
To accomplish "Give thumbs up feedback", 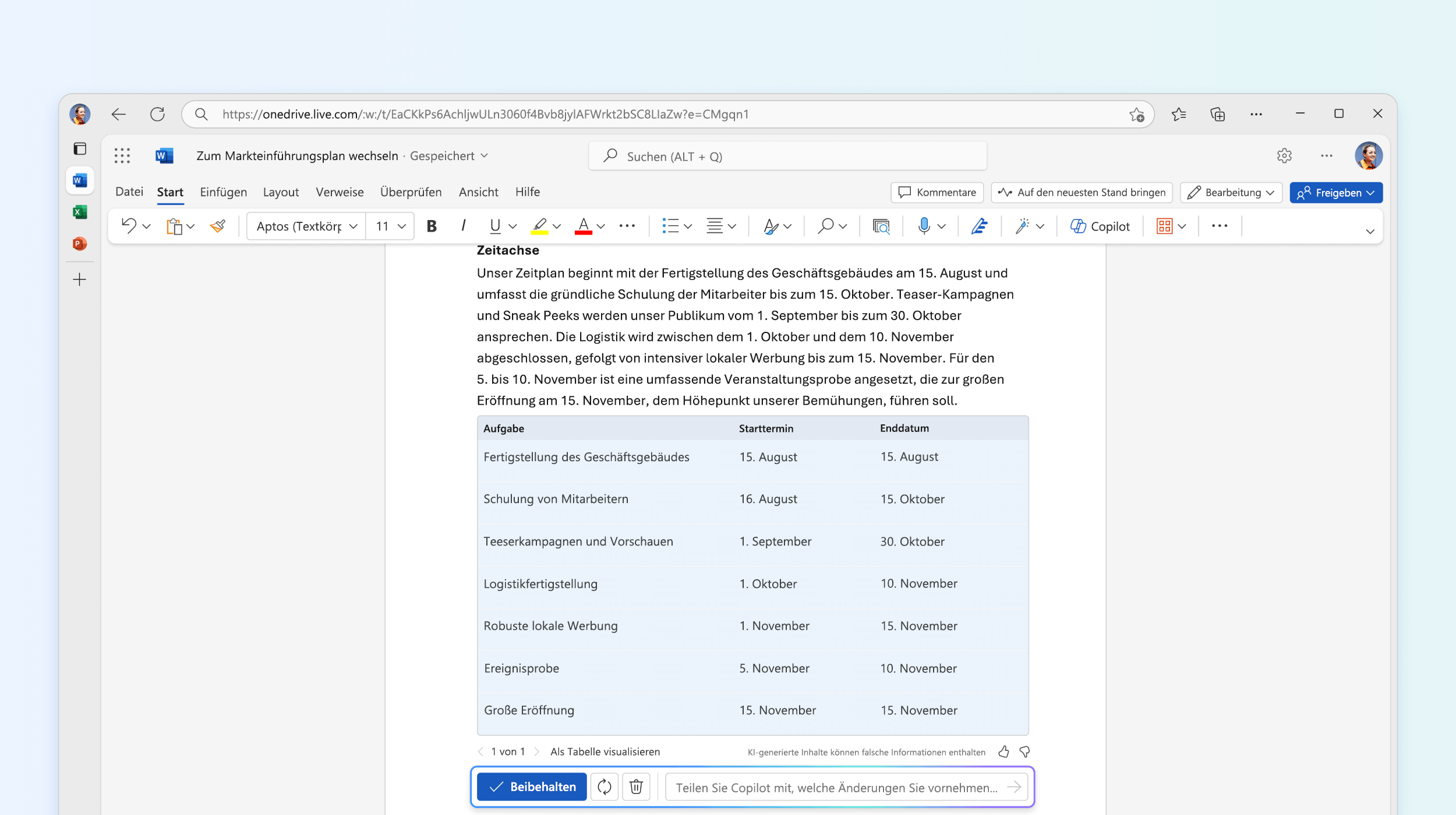I will tap(1003, 752).
